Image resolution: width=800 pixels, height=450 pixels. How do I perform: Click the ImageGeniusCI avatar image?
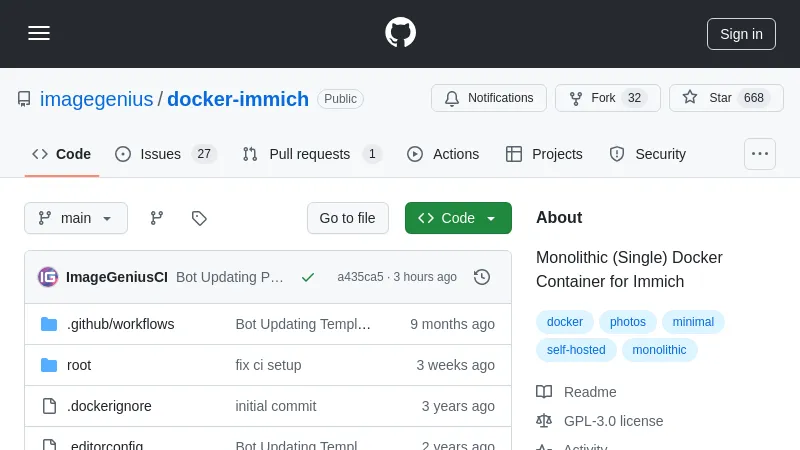(x=48, y=277)
